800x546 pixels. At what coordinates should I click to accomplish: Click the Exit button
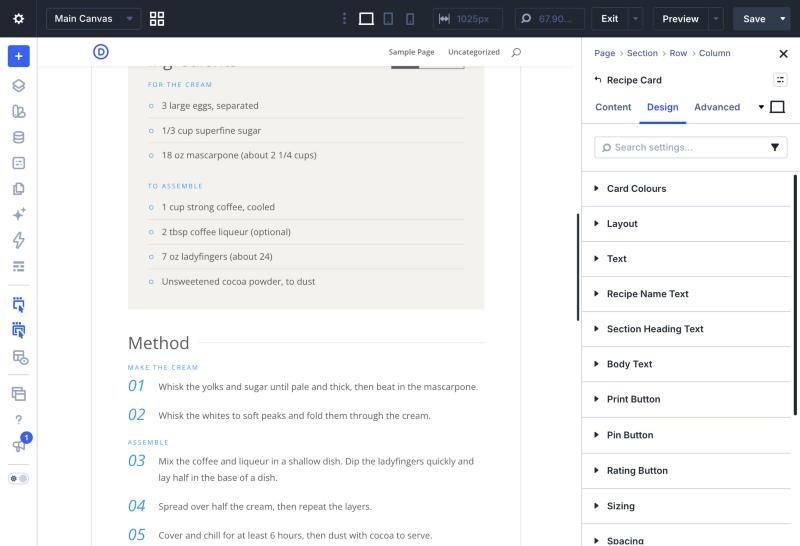point(609,19)
